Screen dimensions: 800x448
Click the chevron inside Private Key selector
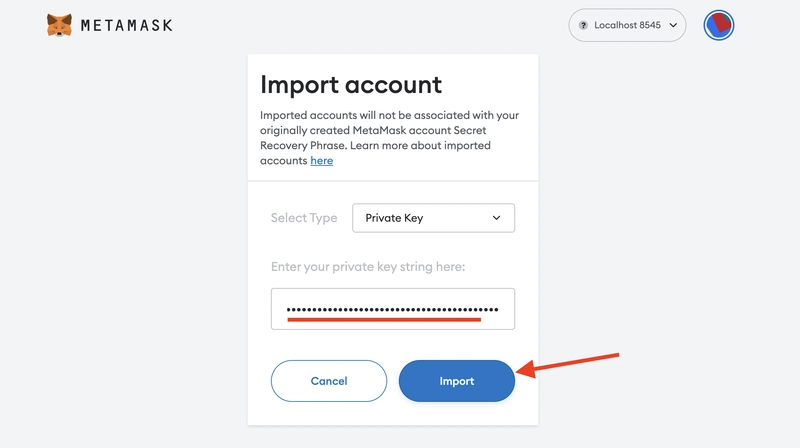(497, 218)
